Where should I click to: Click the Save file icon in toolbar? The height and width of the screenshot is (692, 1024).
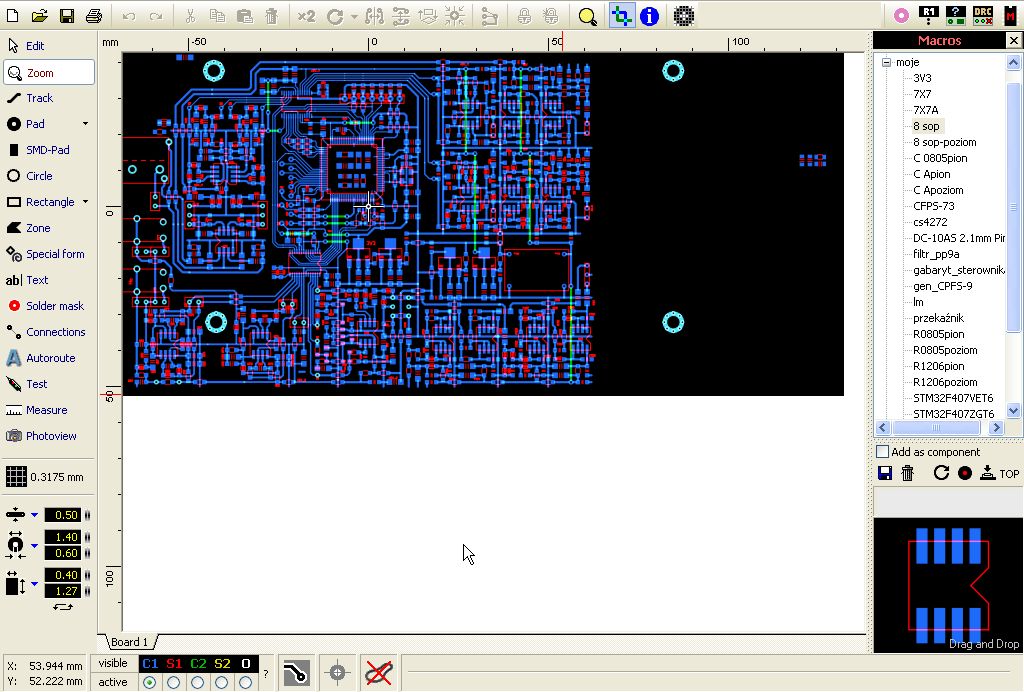click(x=67, y=16)
